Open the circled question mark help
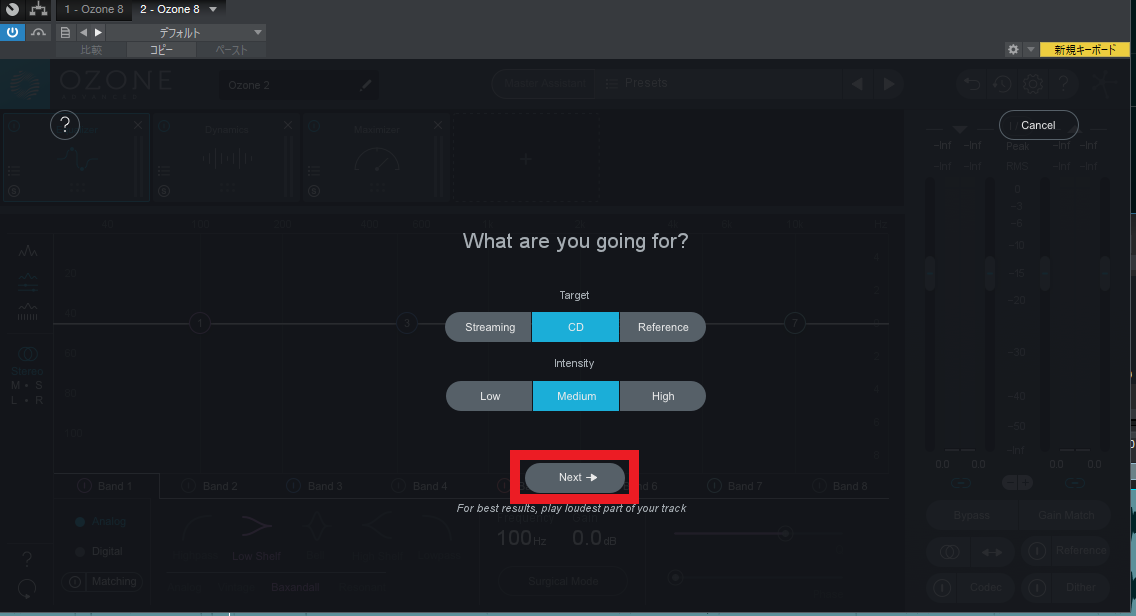Image resolution: width=1136 pixels, height=616 pixels. [64, 125]
